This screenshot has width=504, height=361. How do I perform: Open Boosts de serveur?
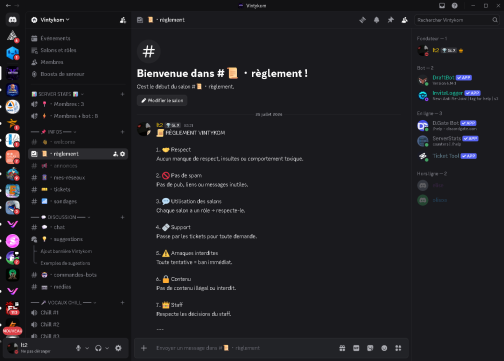[x=78, y=74]
